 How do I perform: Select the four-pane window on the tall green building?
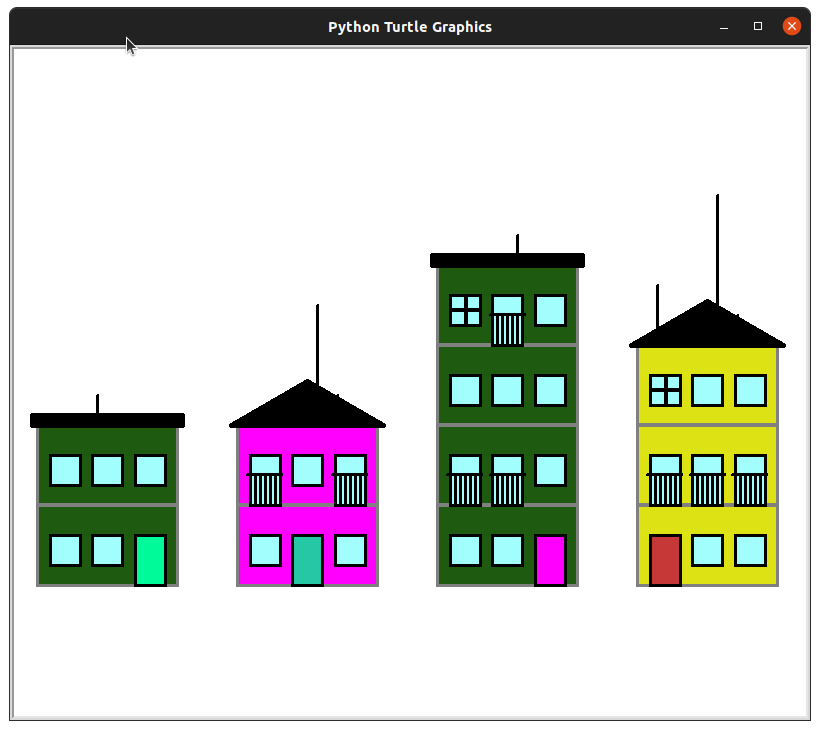point(465,310)
